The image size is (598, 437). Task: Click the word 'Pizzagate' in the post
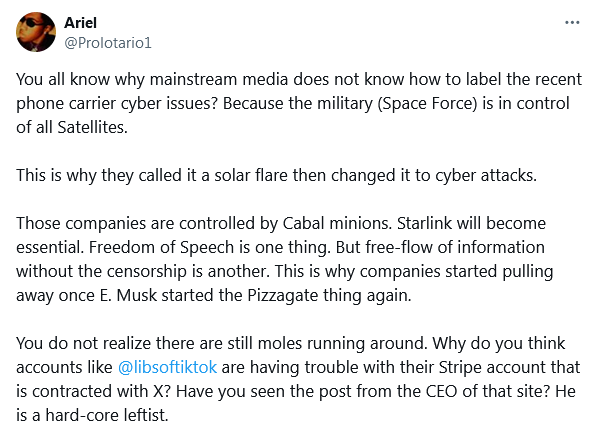click(283, 296)
